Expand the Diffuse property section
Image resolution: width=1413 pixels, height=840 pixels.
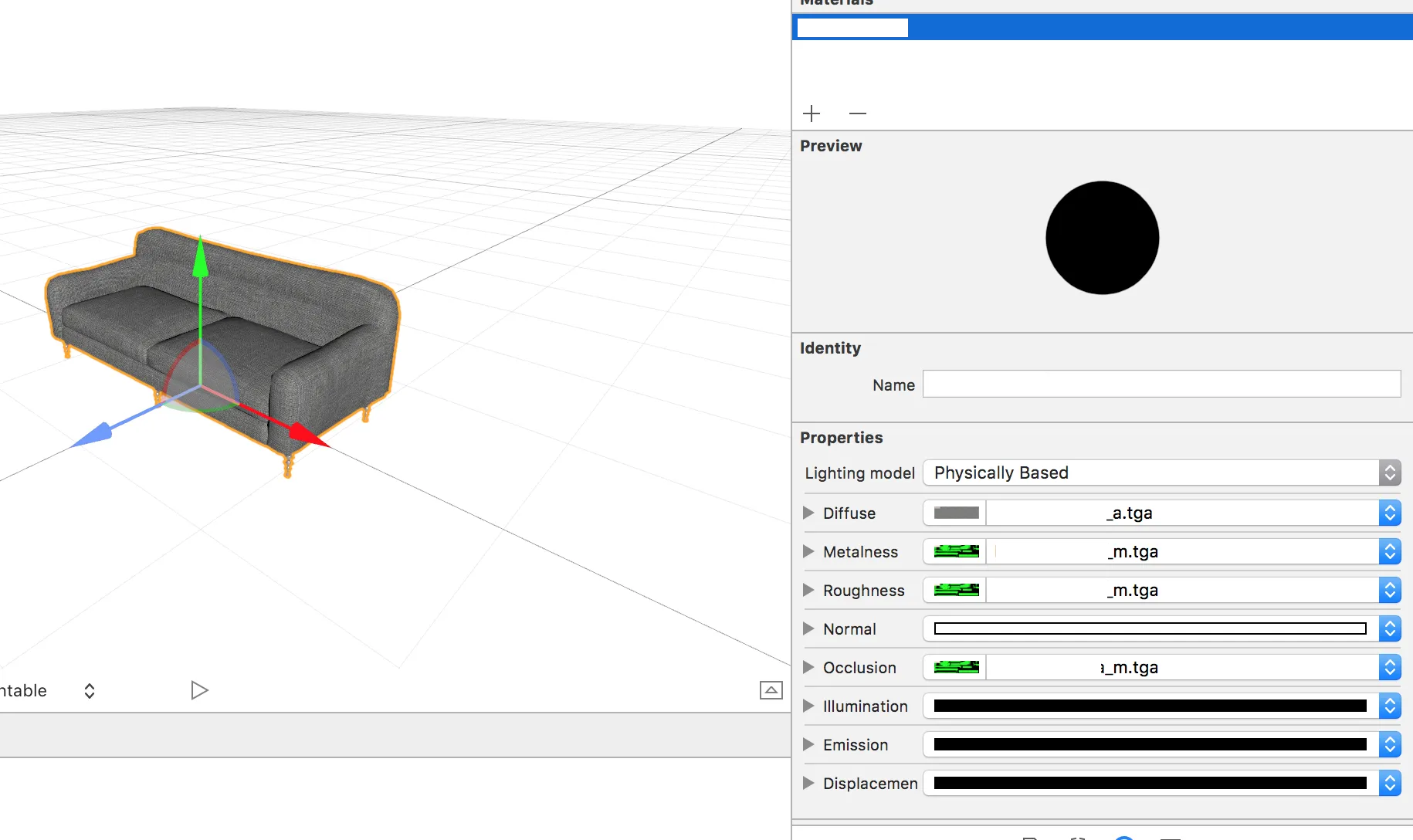point(808,513)
